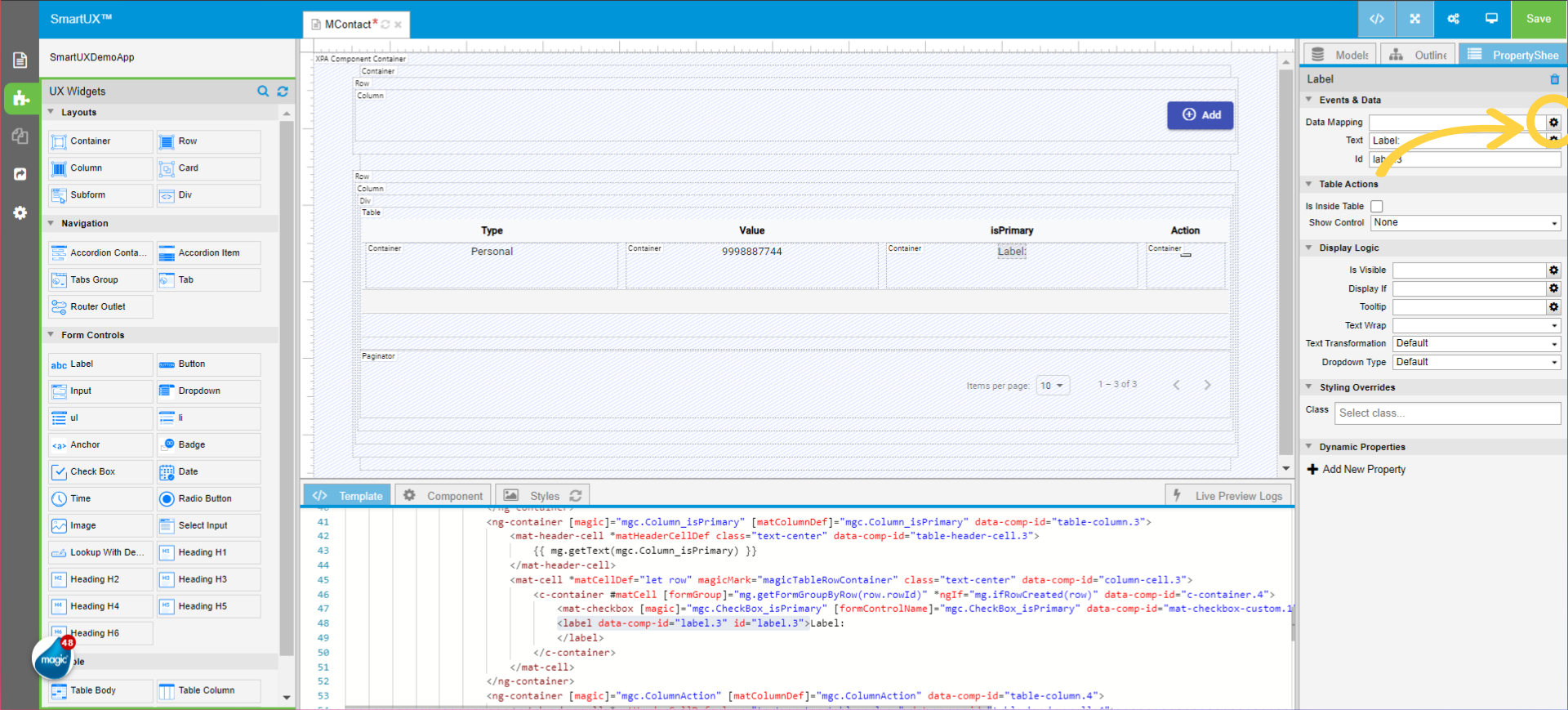Switch to the Outline tab

[x=1419, y=55]
